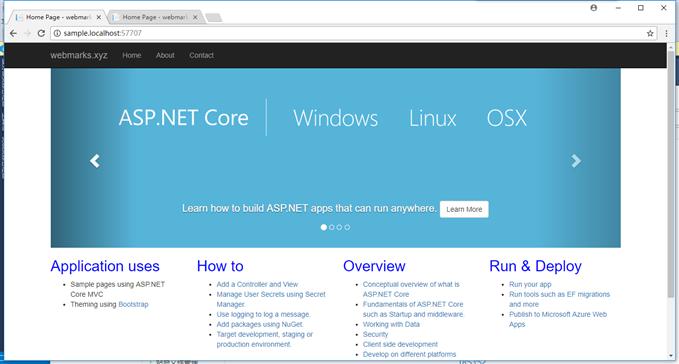Click the Learn More button
Screen dimensions: 679x364
coord(464,209)
